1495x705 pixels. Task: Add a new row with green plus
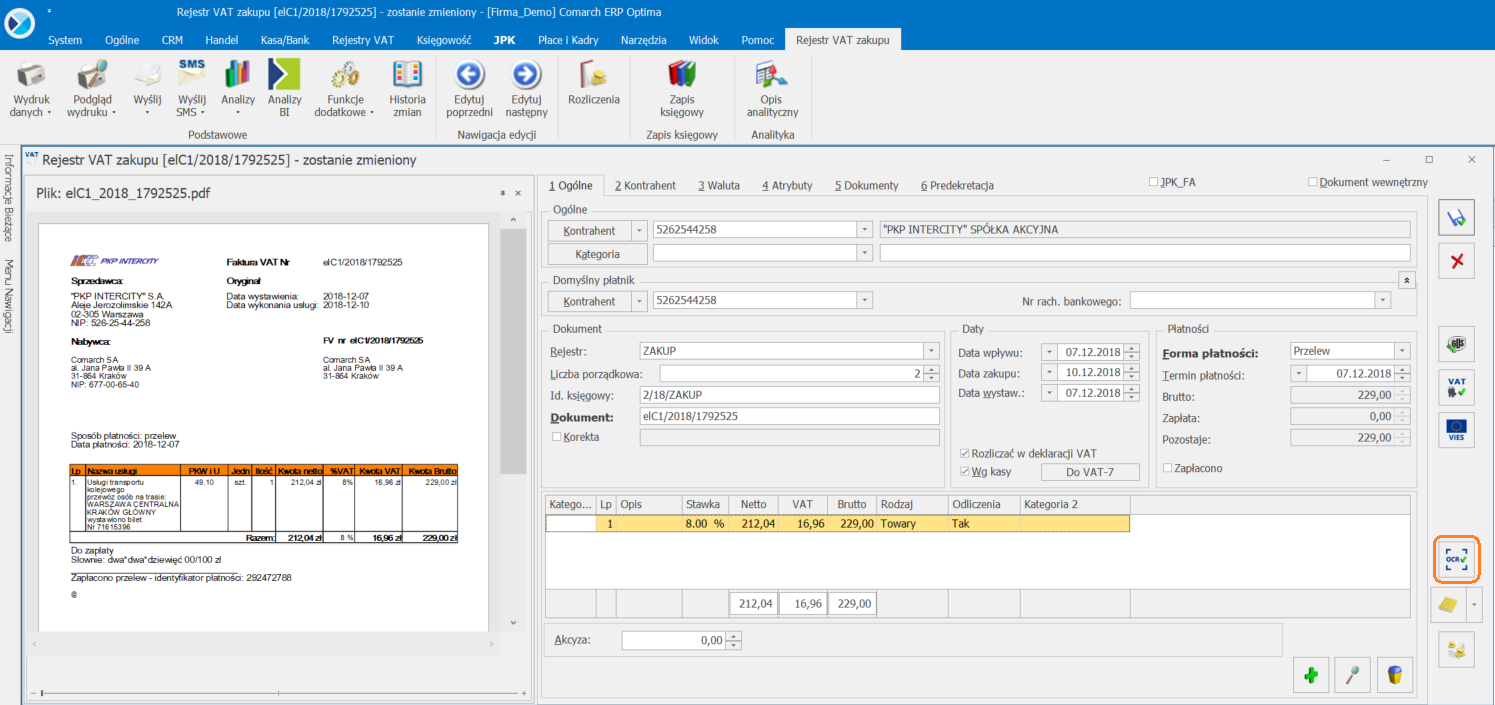1311,675
